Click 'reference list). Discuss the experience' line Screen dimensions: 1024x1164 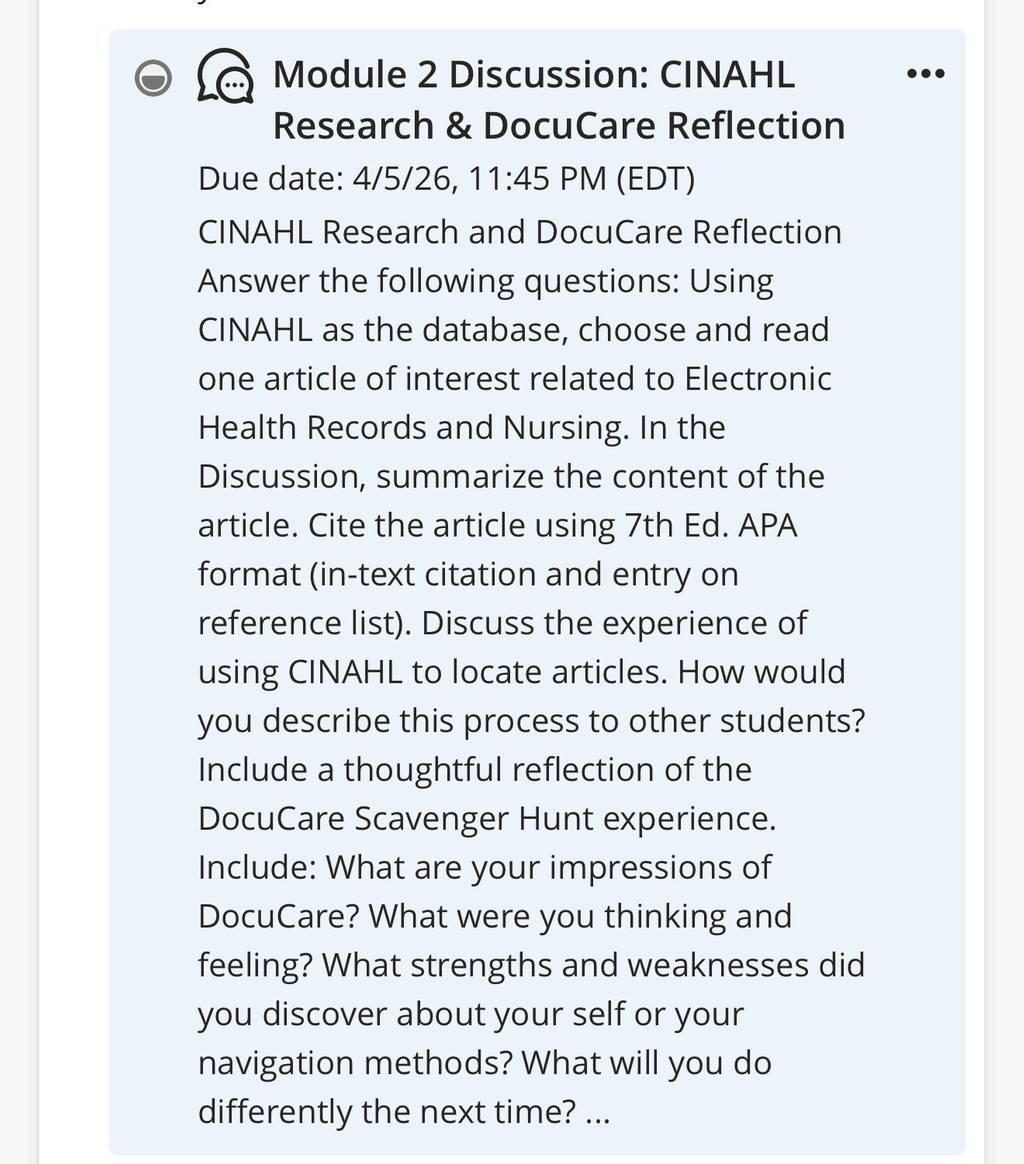click(x=502, y=624)
